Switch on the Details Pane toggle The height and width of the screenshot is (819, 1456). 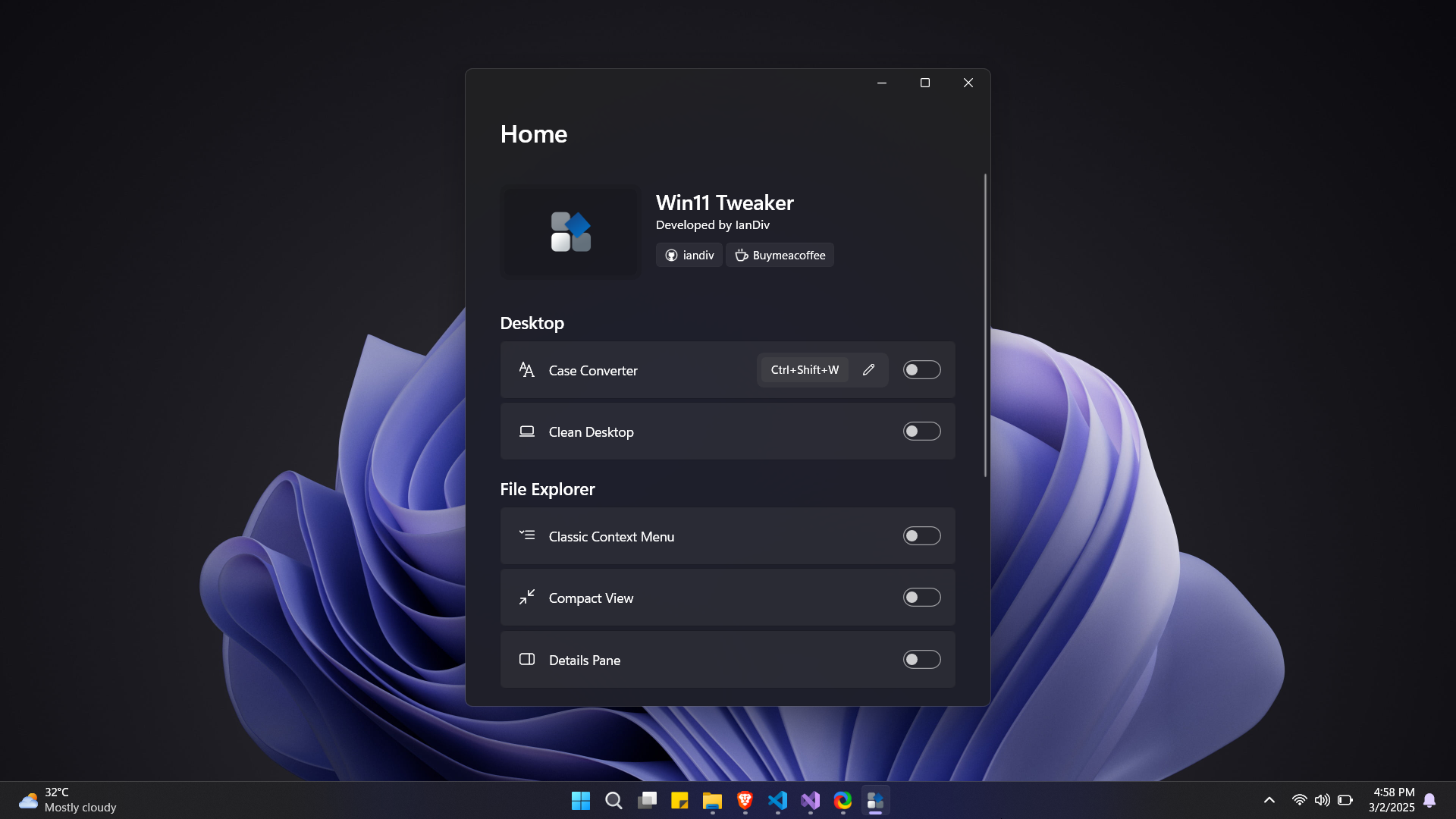point(921,660)
